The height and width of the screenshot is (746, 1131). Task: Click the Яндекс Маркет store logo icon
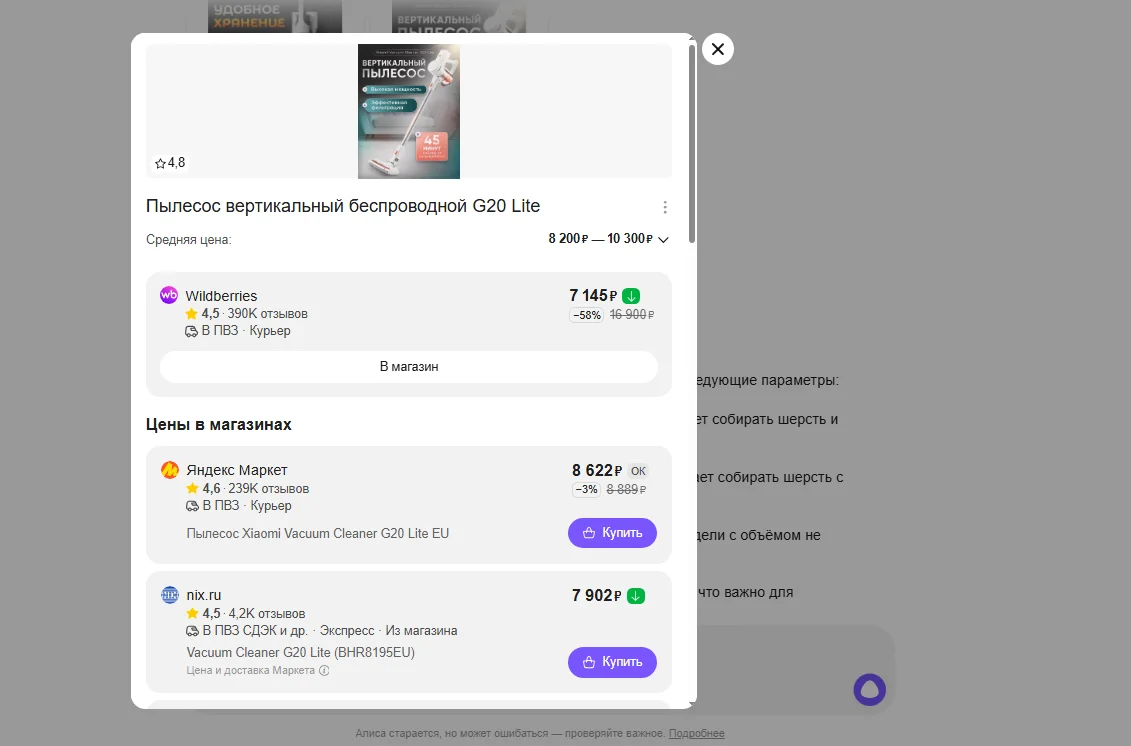[169, 469]
